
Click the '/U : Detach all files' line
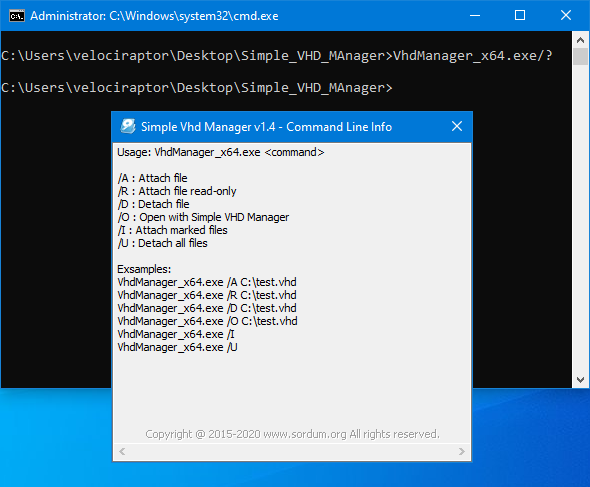tap(163, 243)
